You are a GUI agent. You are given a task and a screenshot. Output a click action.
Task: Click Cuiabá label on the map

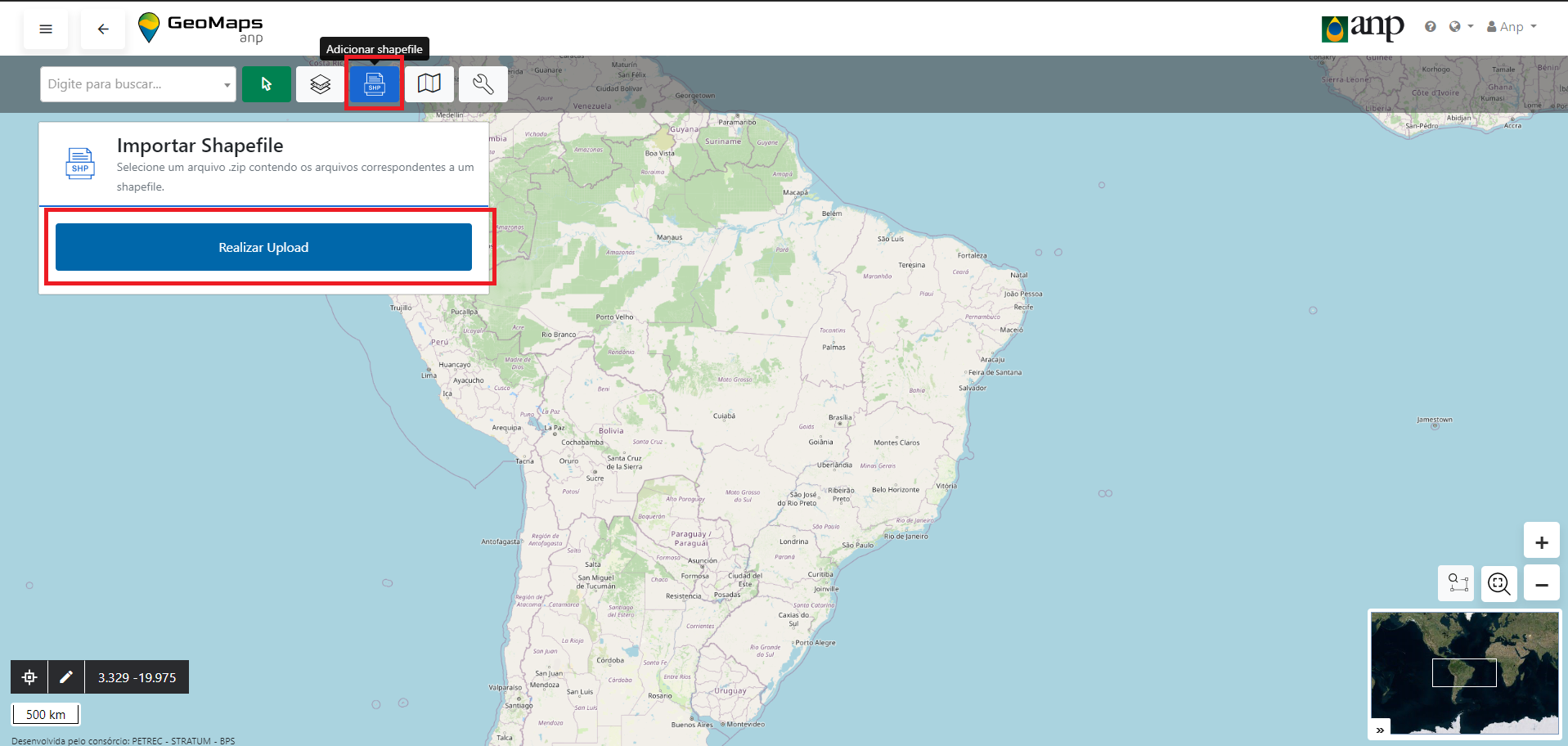tap(724, 416)
